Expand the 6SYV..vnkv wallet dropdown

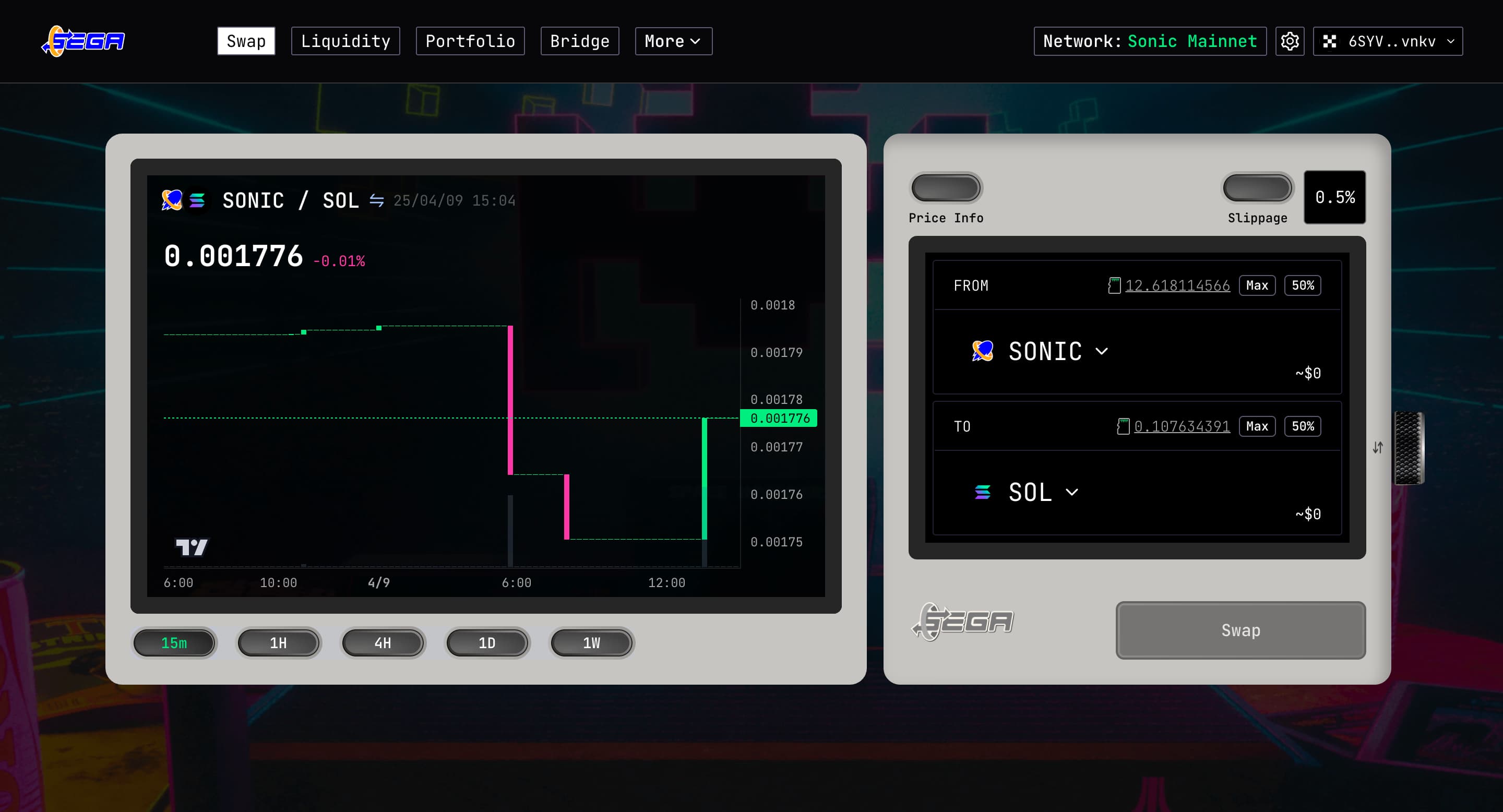[1388, 41]
